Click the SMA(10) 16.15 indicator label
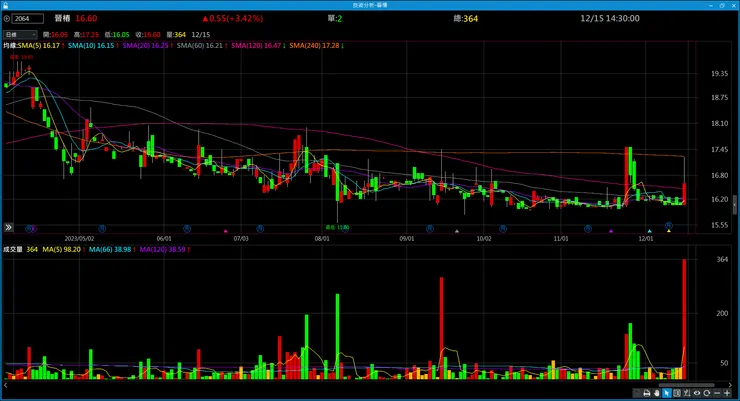 [x=93, y=46]
